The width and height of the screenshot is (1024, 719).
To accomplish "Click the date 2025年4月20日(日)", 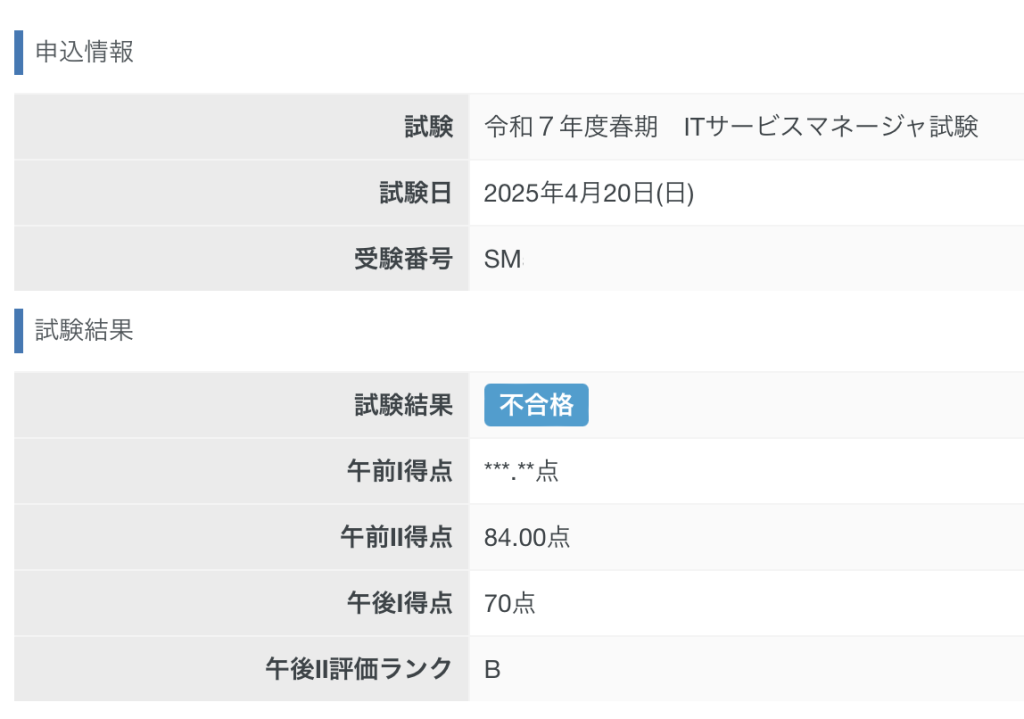I will 588,193.
